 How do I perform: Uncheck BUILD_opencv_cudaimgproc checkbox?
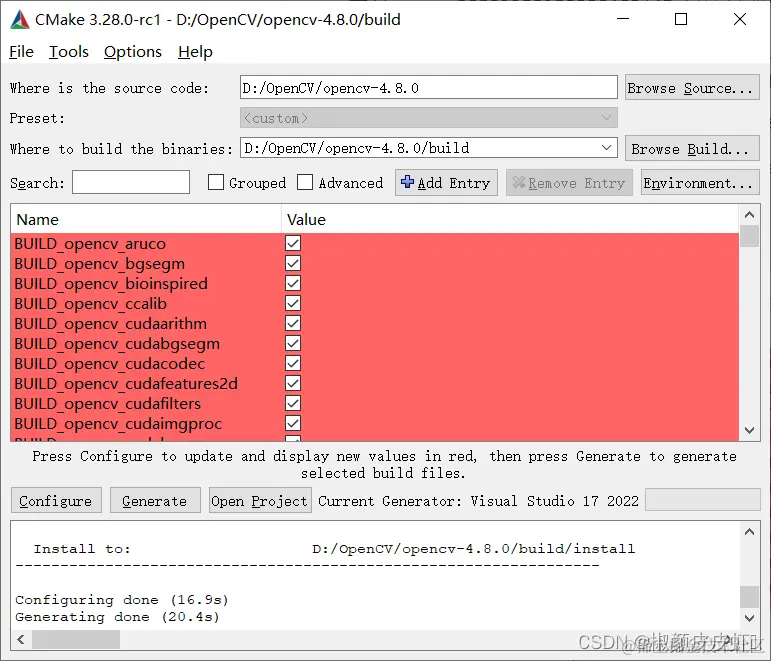pyautogui.click(x=293, y=423)
